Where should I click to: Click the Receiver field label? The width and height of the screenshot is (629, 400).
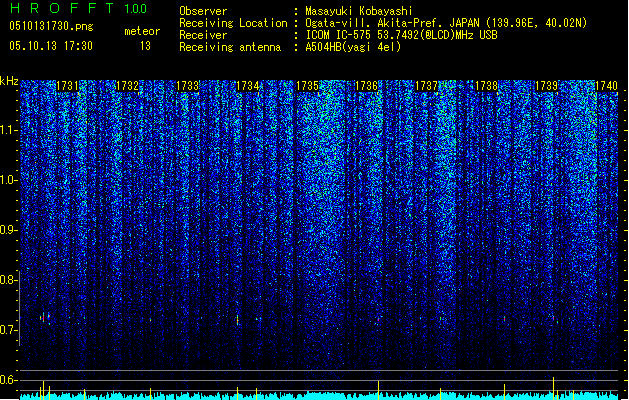(x=203, y=35)
